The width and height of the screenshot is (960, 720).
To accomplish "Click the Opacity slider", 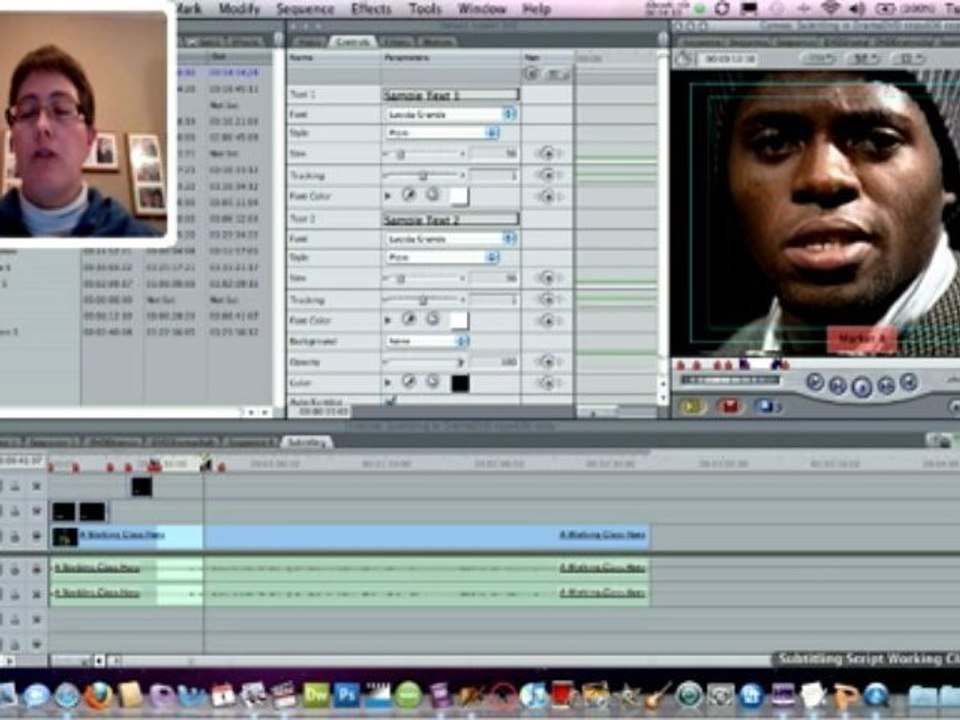I will (x=424, y=362).
